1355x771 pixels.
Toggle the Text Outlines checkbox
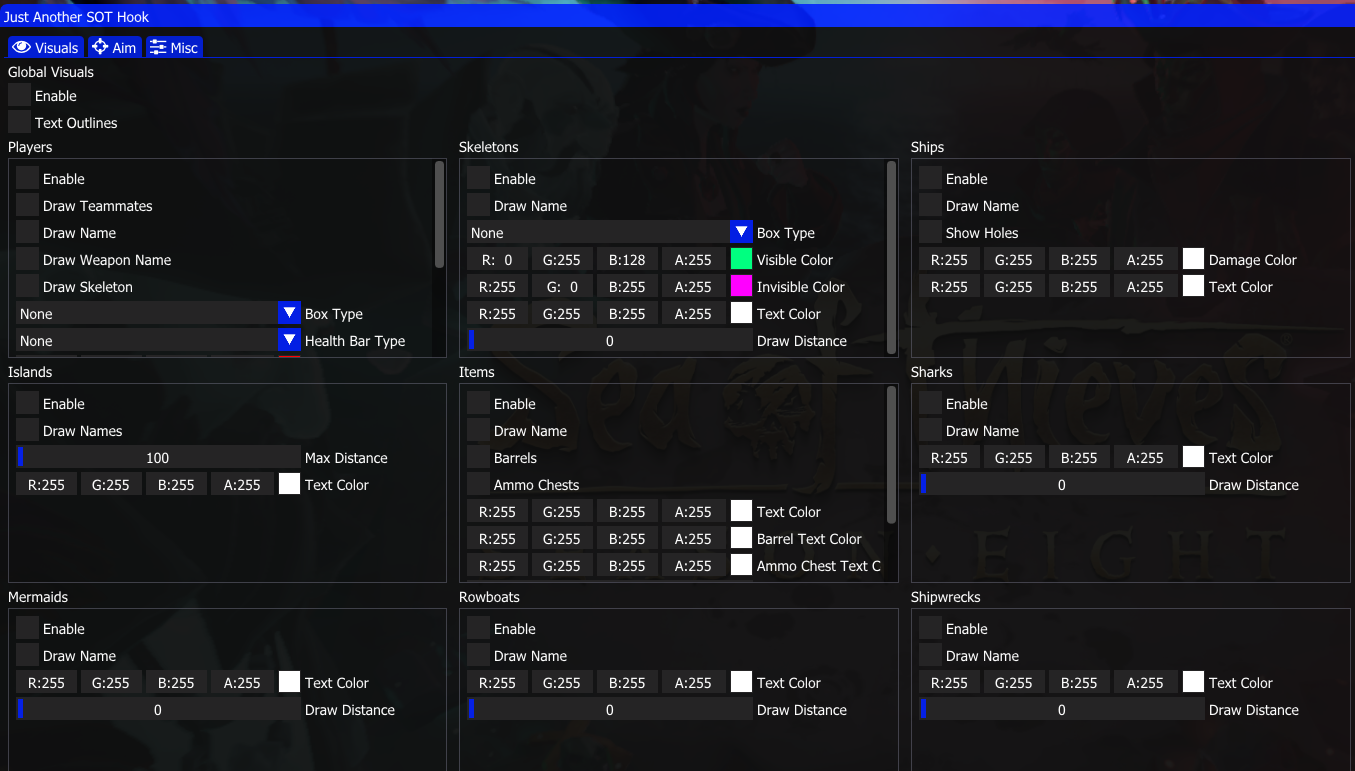coord(19,123)
